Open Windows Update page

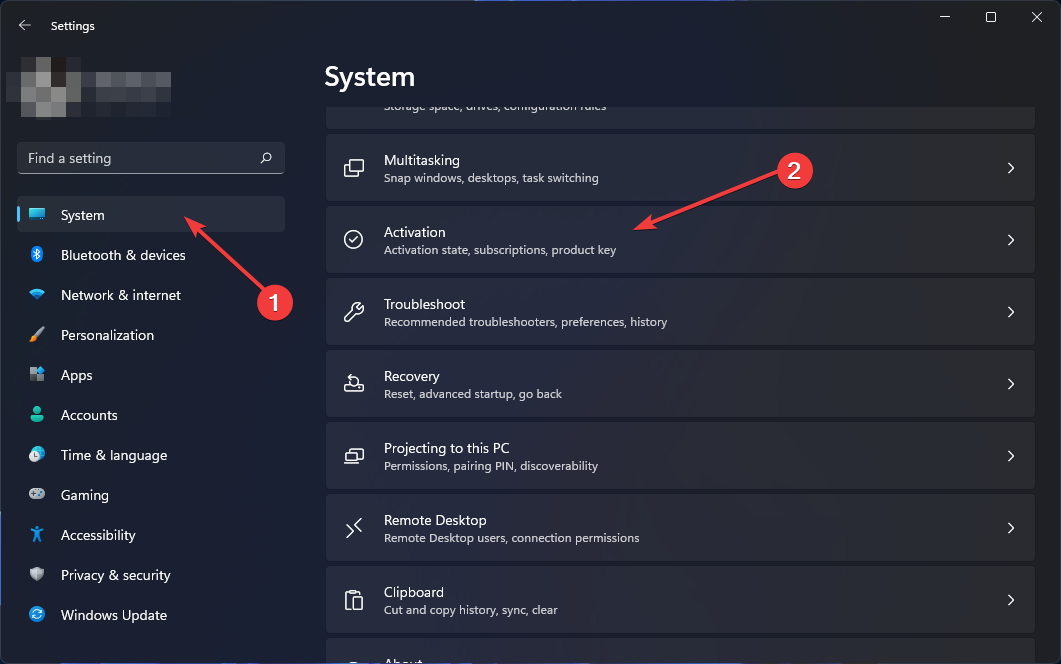[x=151, y=614]
